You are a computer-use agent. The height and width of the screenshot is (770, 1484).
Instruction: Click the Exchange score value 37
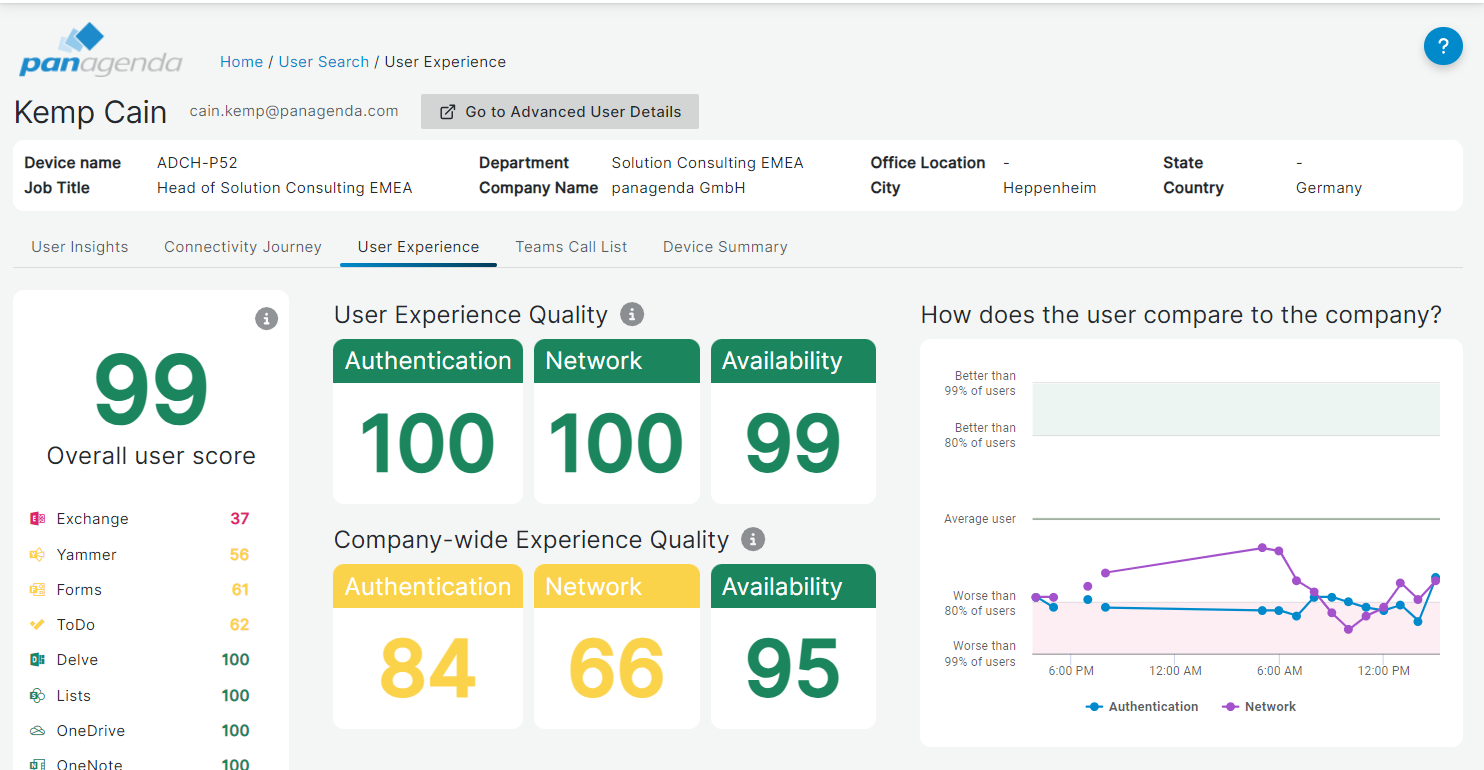[x=240, y=519]
